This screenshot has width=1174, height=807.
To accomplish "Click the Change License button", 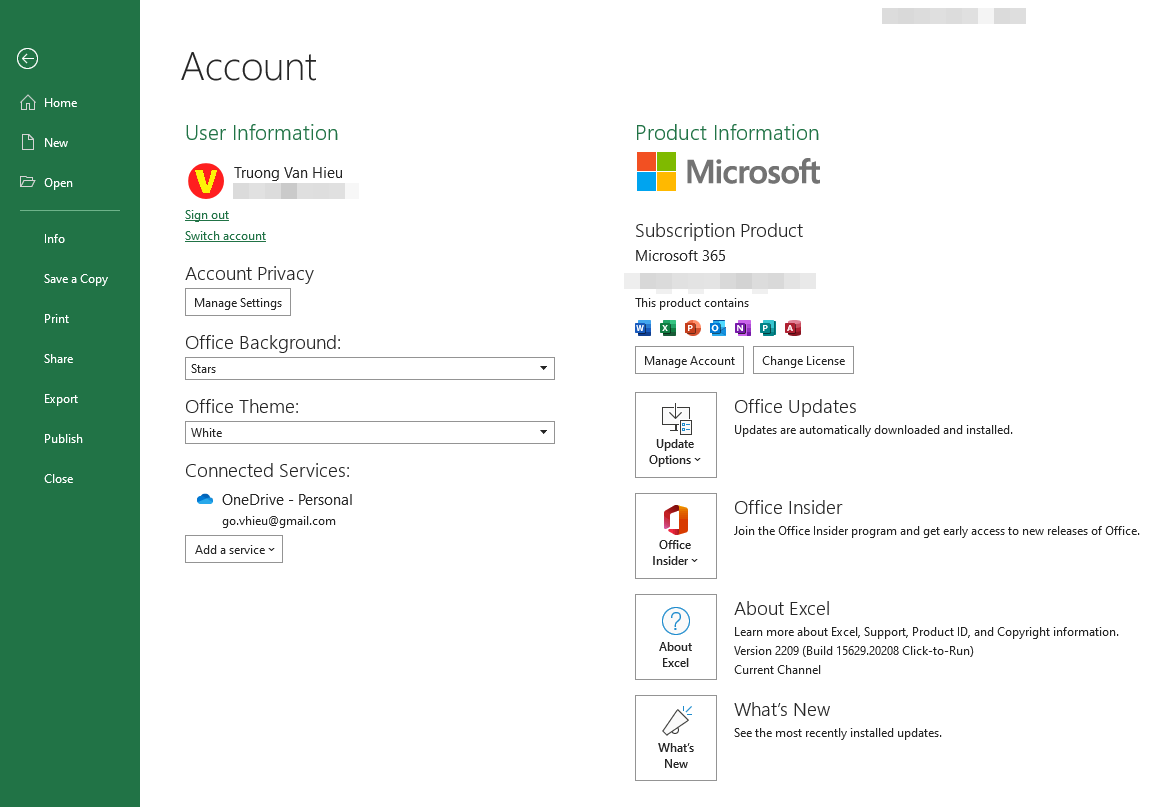I will [803, 360].
